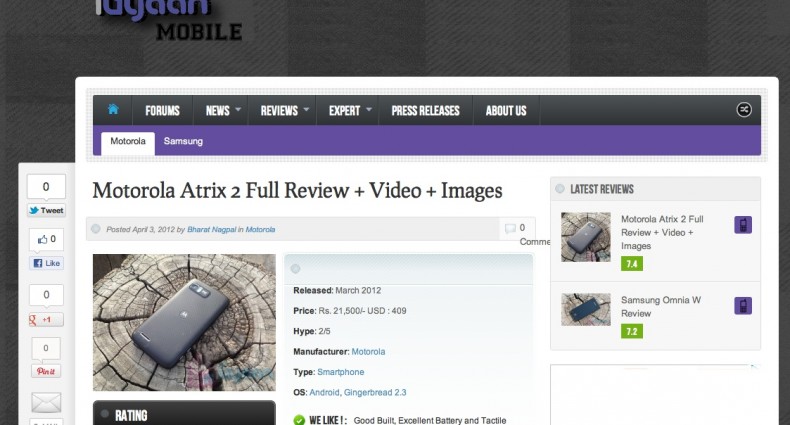Click the Google +1 button

click(x=46, y=320)
